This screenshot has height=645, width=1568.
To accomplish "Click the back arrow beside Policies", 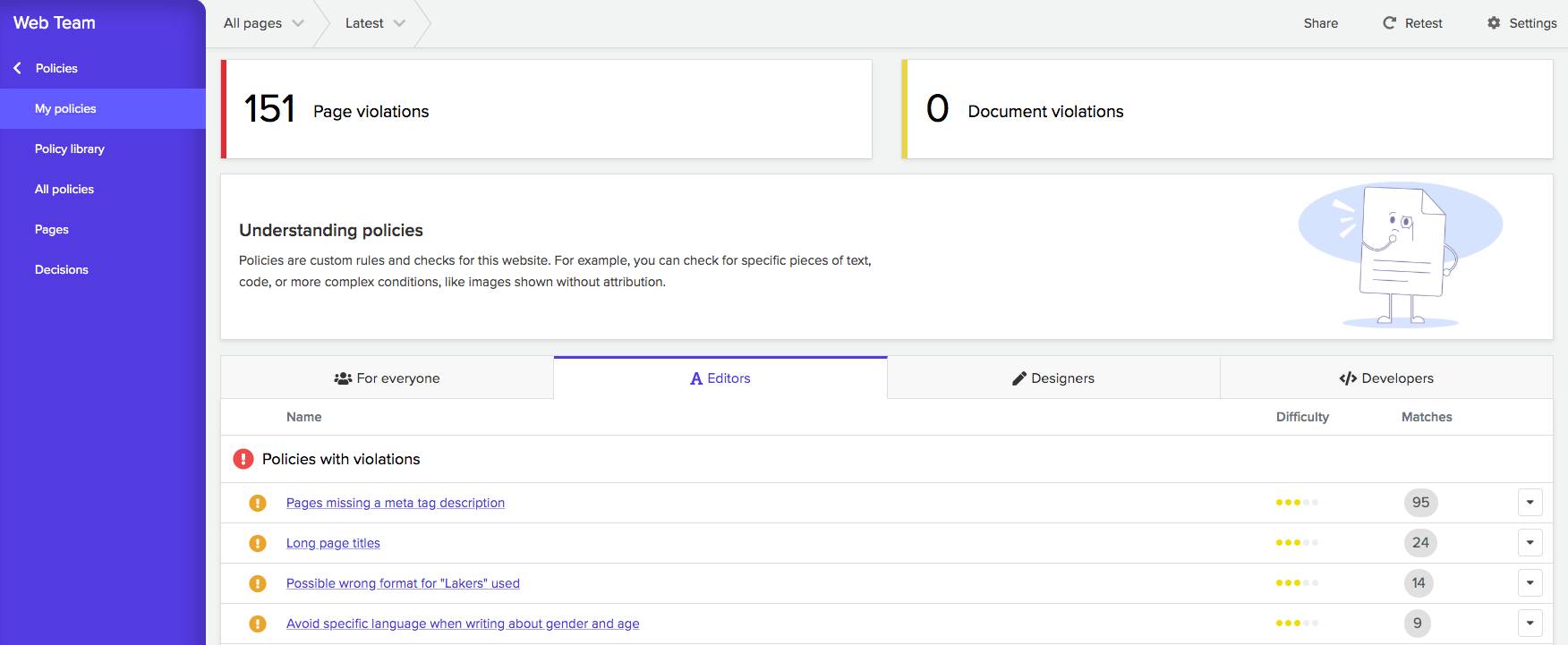I will [x=17, y=68].
